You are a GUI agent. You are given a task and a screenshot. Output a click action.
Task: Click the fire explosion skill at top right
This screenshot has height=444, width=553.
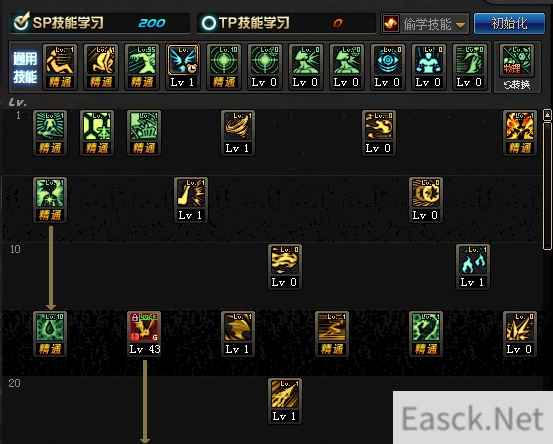[x=519, y=133]
